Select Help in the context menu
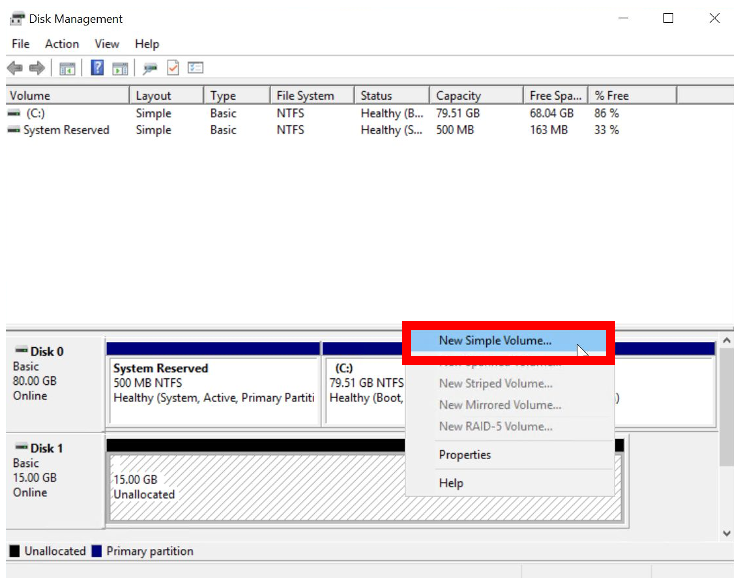 (x=451, y=483)
